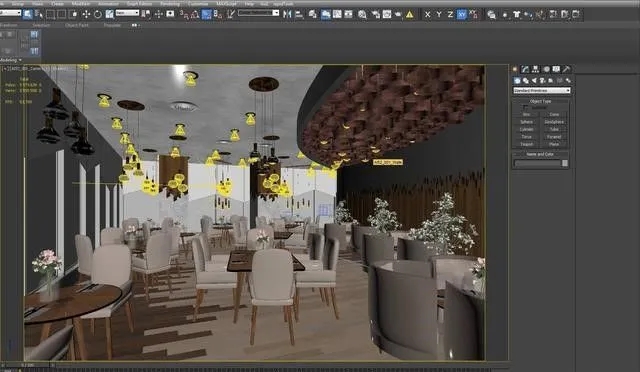Viewport: 640px width, 372px height.
Task: Open the Rendering menu
Action: click(x=170, y=4)
